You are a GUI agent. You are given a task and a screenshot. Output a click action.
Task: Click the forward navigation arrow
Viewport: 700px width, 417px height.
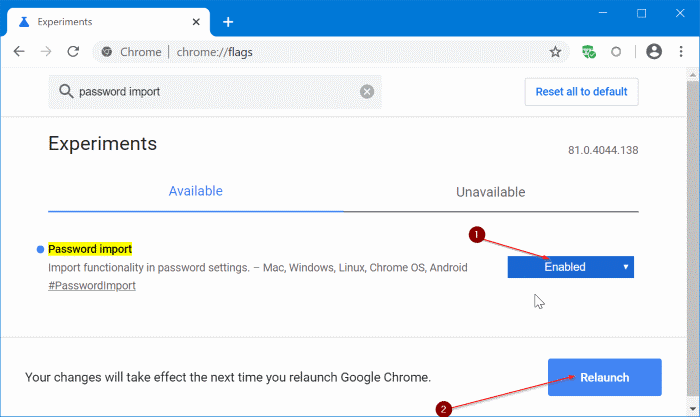46,52
